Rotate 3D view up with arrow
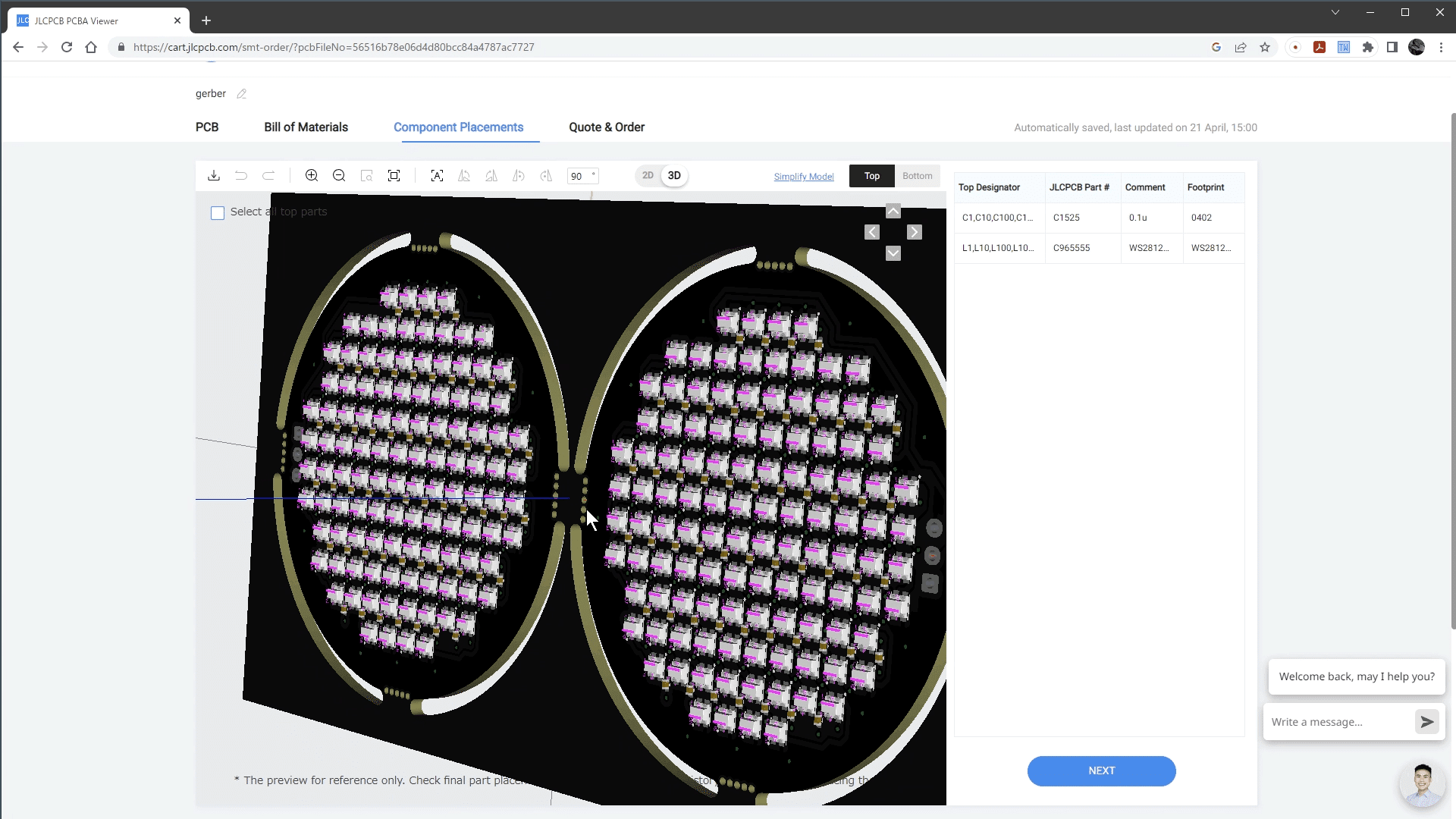This screenshot has height=819, width=1456. click(893, 212)
